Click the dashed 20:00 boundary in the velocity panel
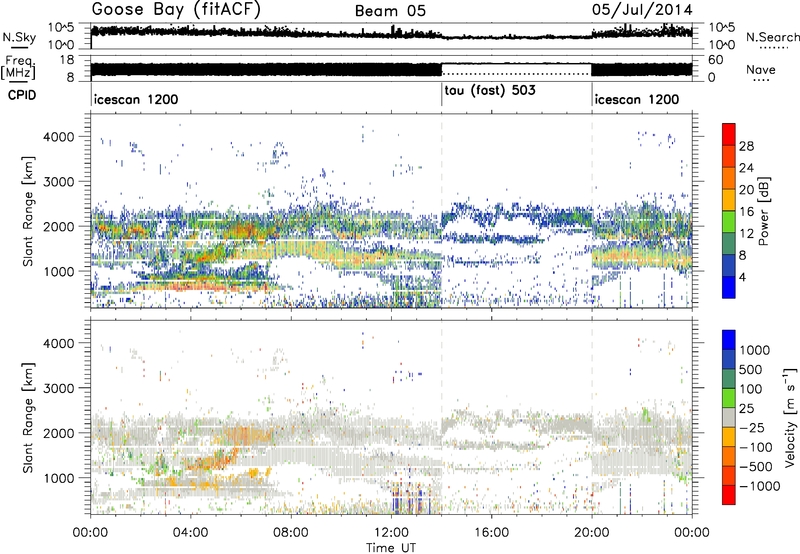This screenshot has height=554, width=800. pyautogui.click(x=592, y=417)
